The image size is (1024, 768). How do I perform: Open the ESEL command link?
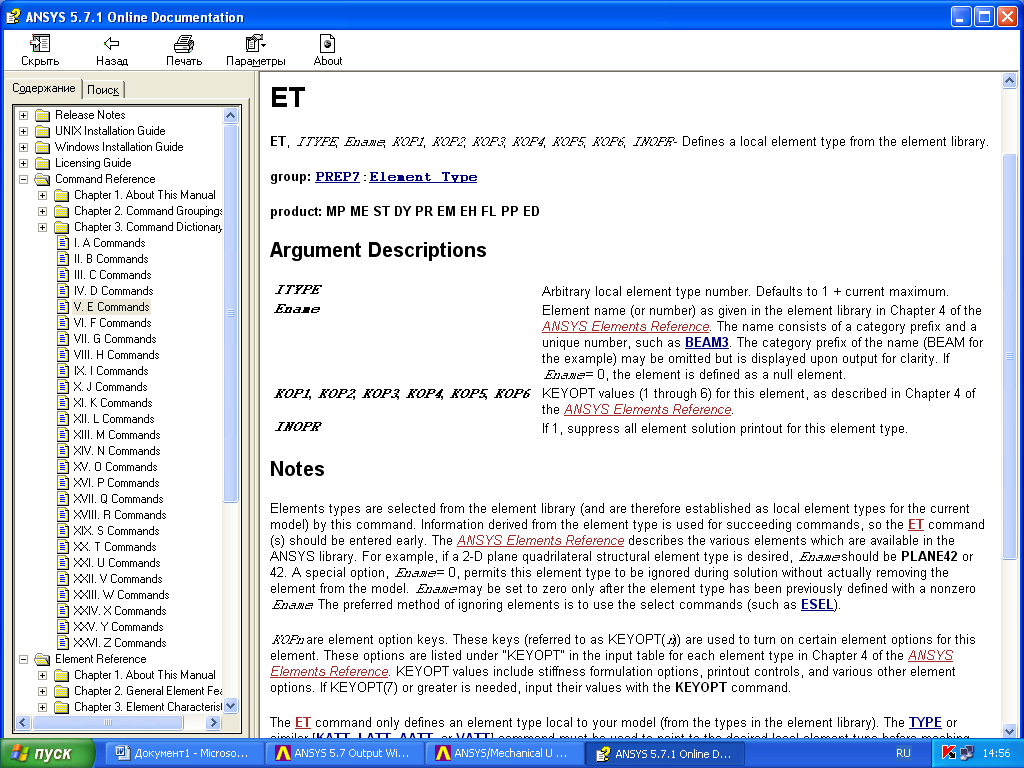click(x=817, y=604)
